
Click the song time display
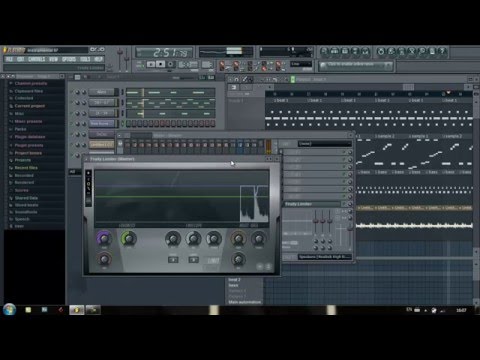[165, 53]
